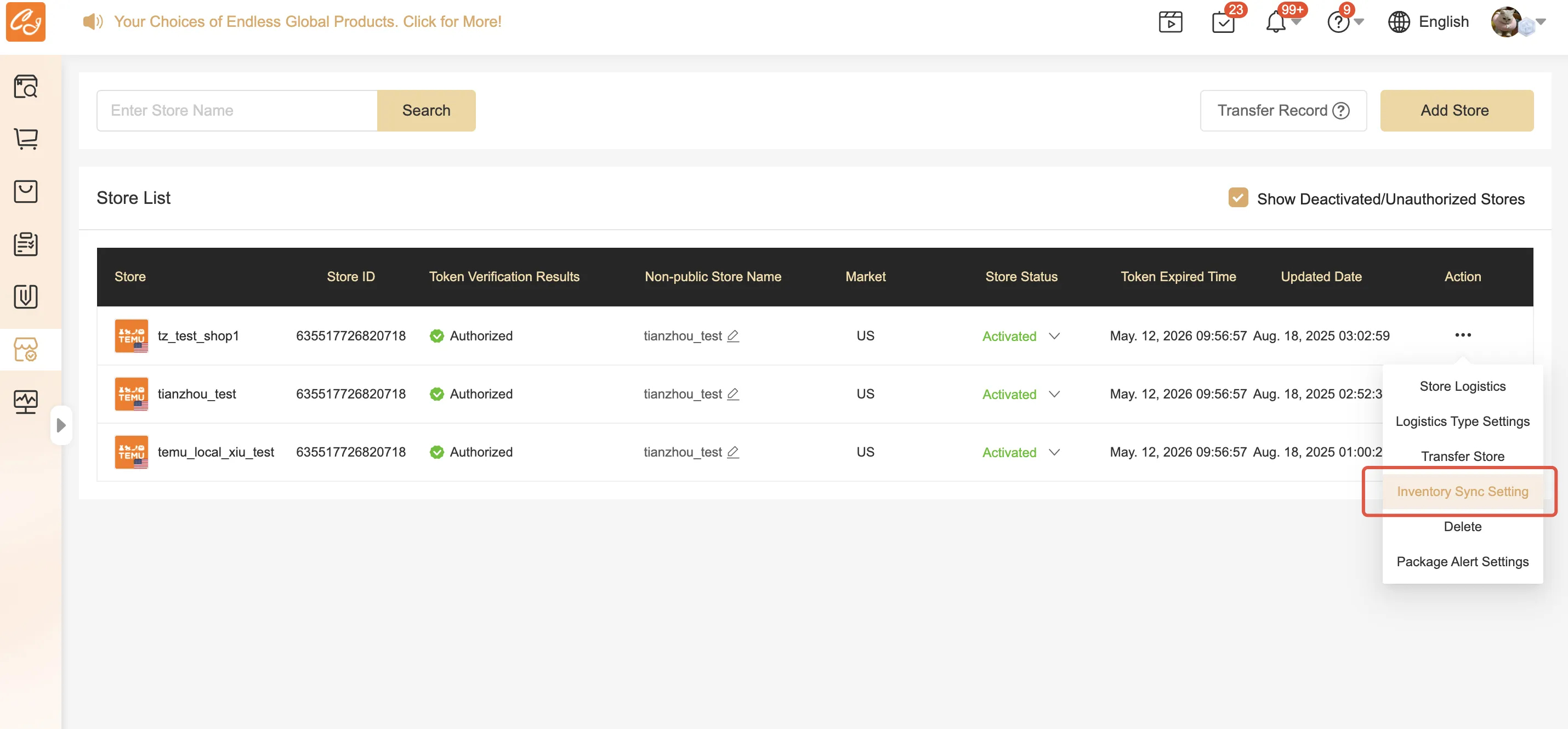Click the Enter Store Name field
Viewport: 1568px width, 729px height.
pyautogui.click(x=237, y=110)
